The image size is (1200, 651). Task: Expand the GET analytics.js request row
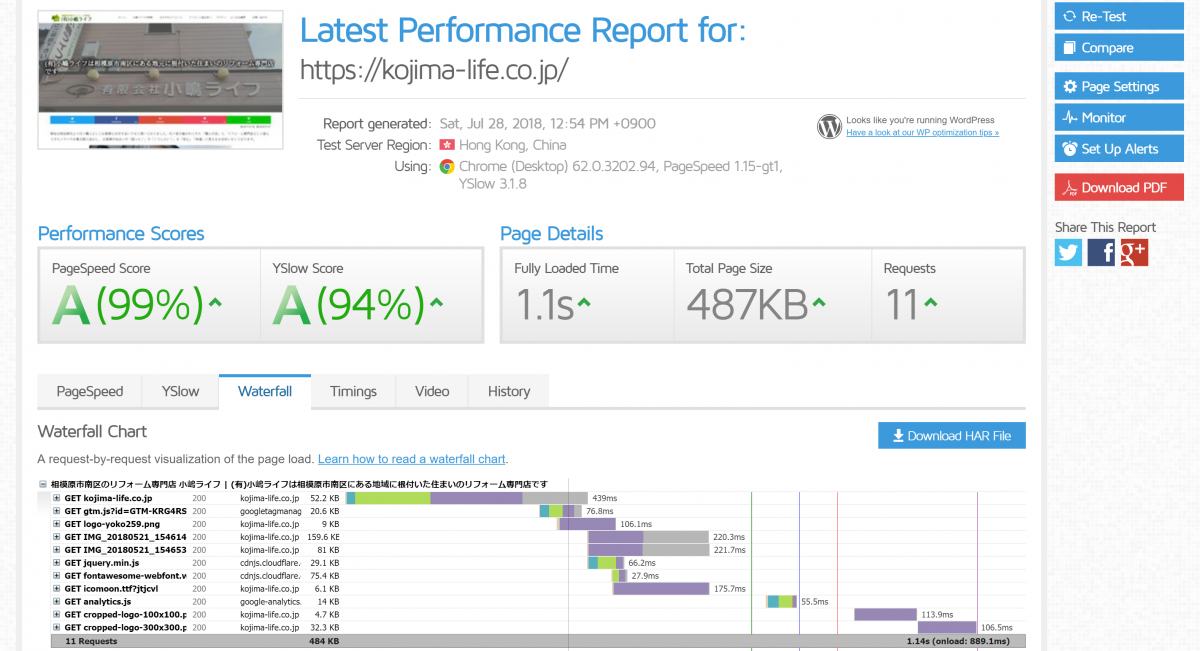point(57,601)
